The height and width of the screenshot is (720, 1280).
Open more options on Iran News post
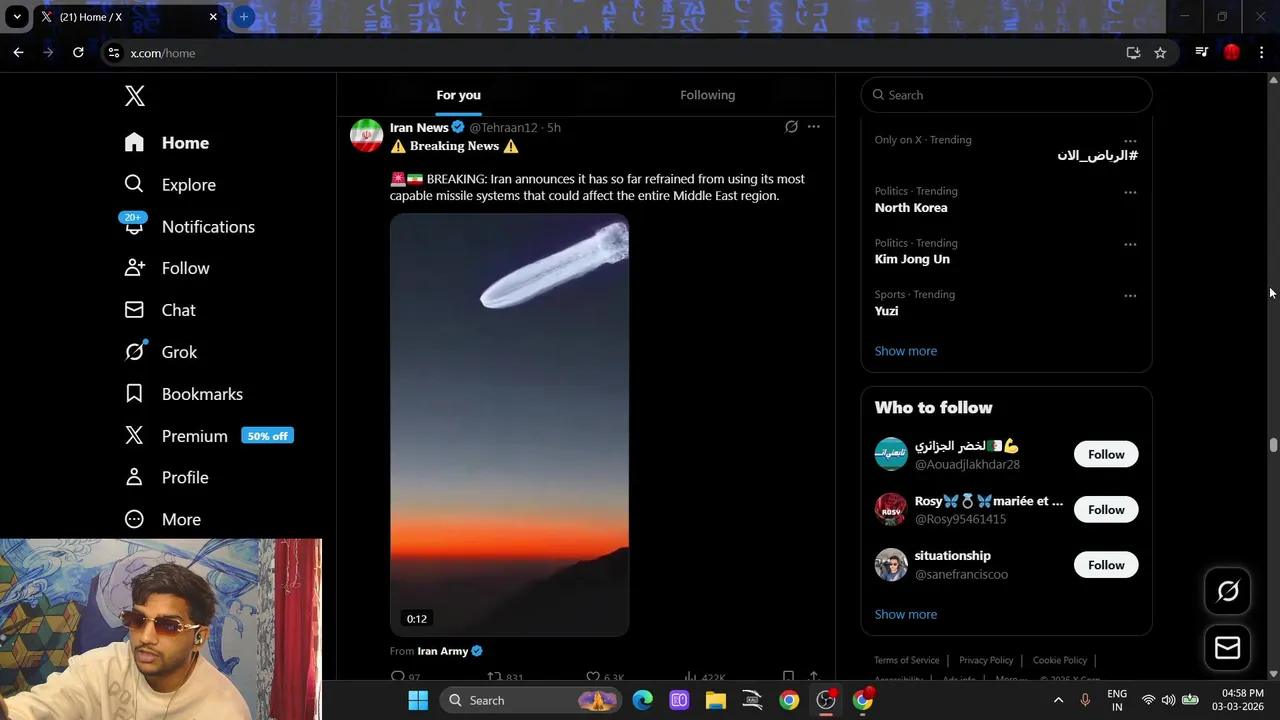(814, 127)
